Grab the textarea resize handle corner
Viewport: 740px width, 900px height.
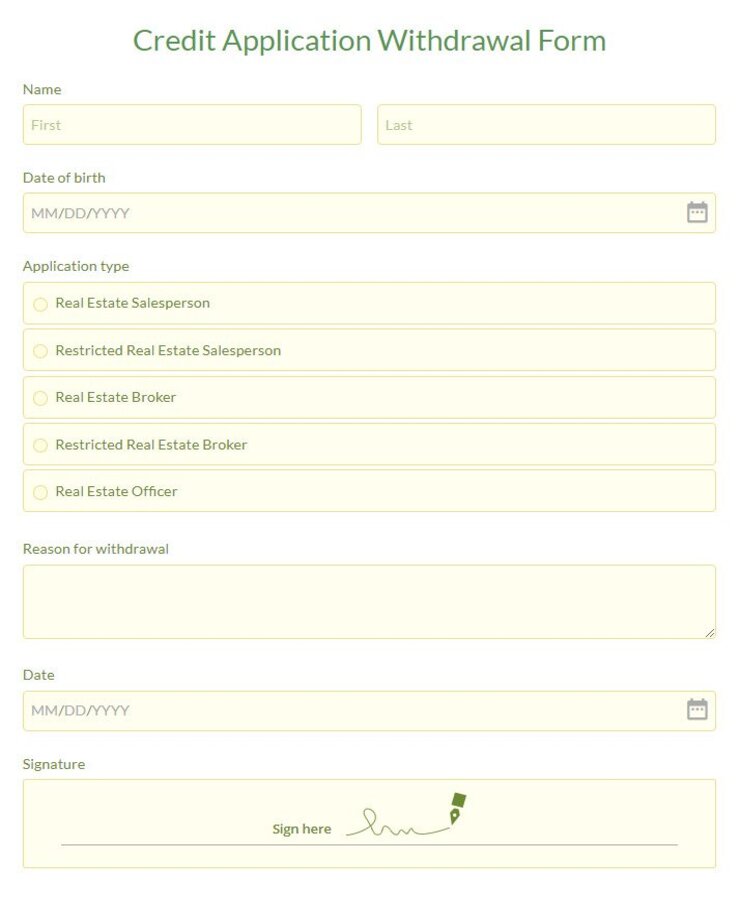tap(710, 633)
